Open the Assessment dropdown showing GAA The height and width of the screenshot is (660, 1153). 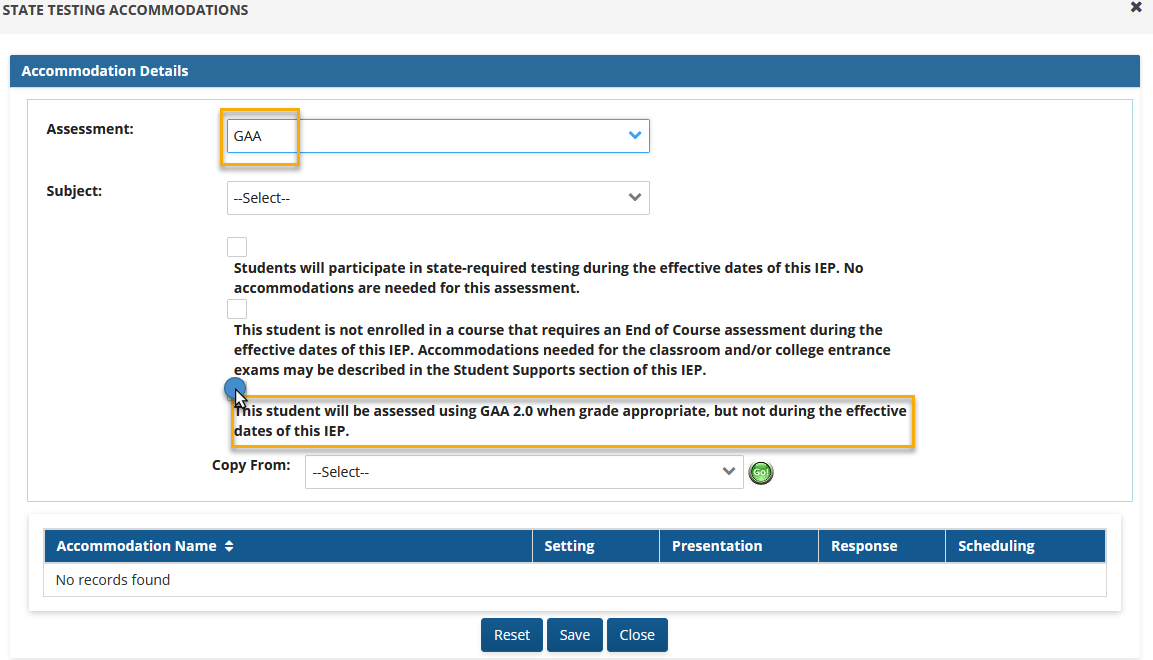[x=438, y=136]
